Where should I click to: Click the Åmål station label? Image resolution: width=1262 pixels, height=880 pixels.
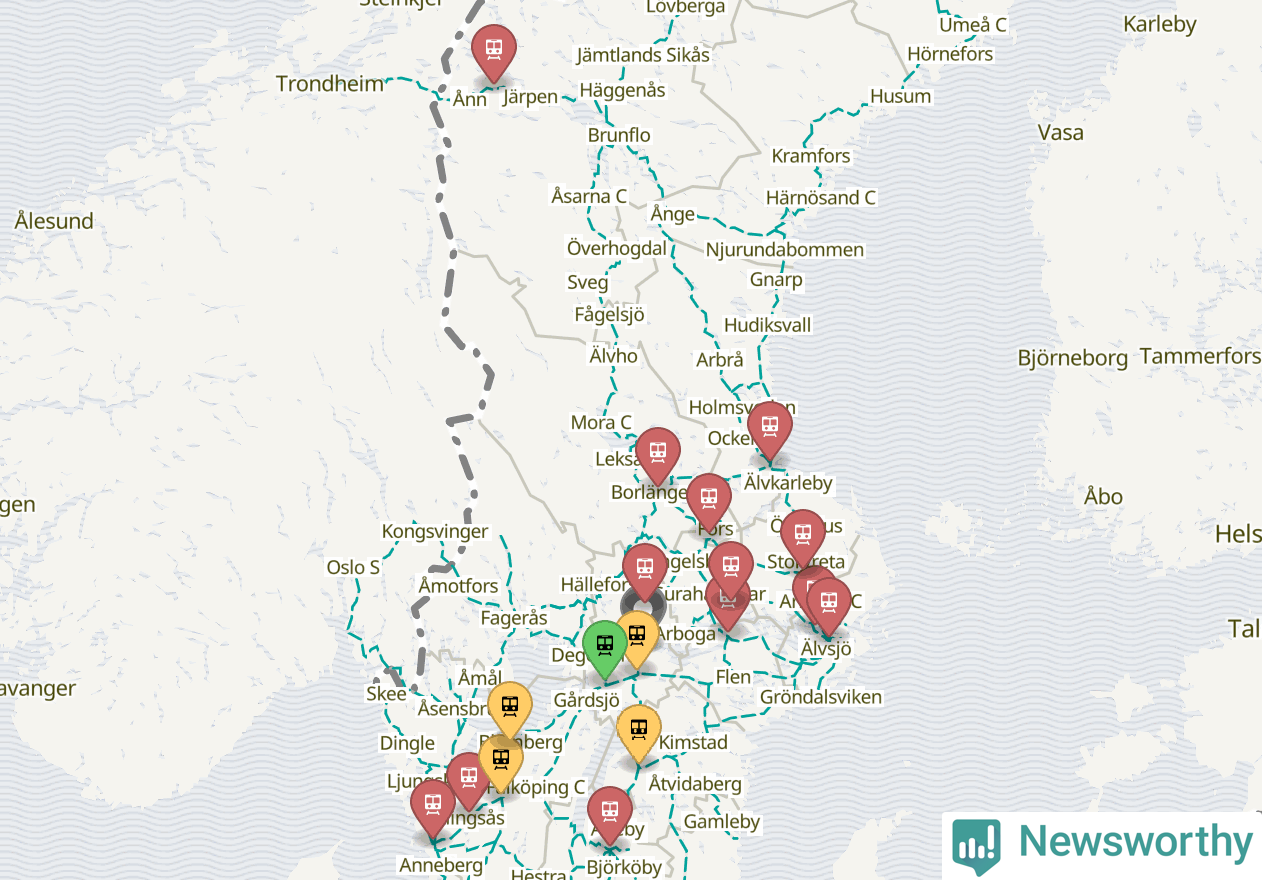click(x=480, y=678)
